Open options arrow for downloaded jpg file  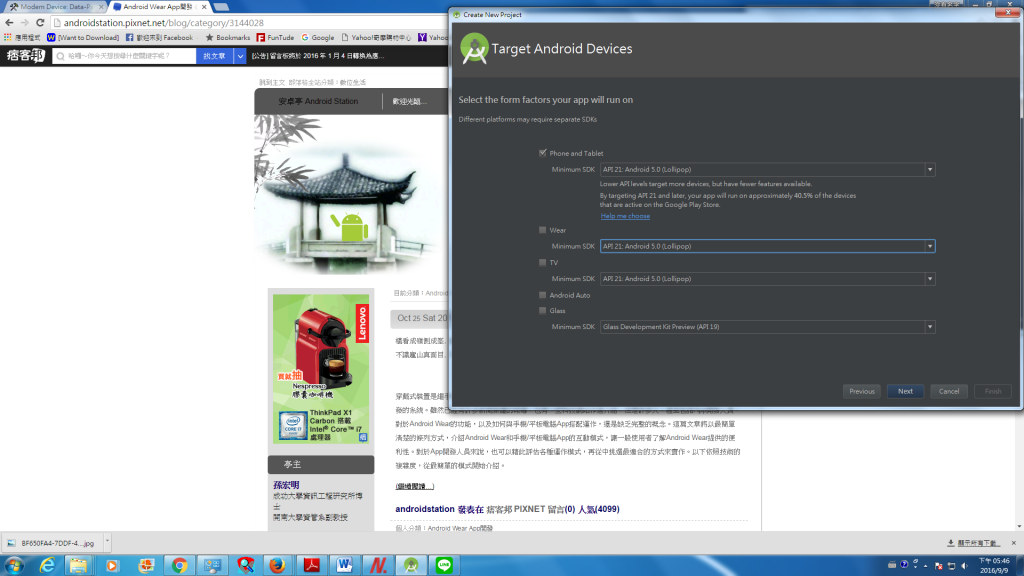(107, 542)
